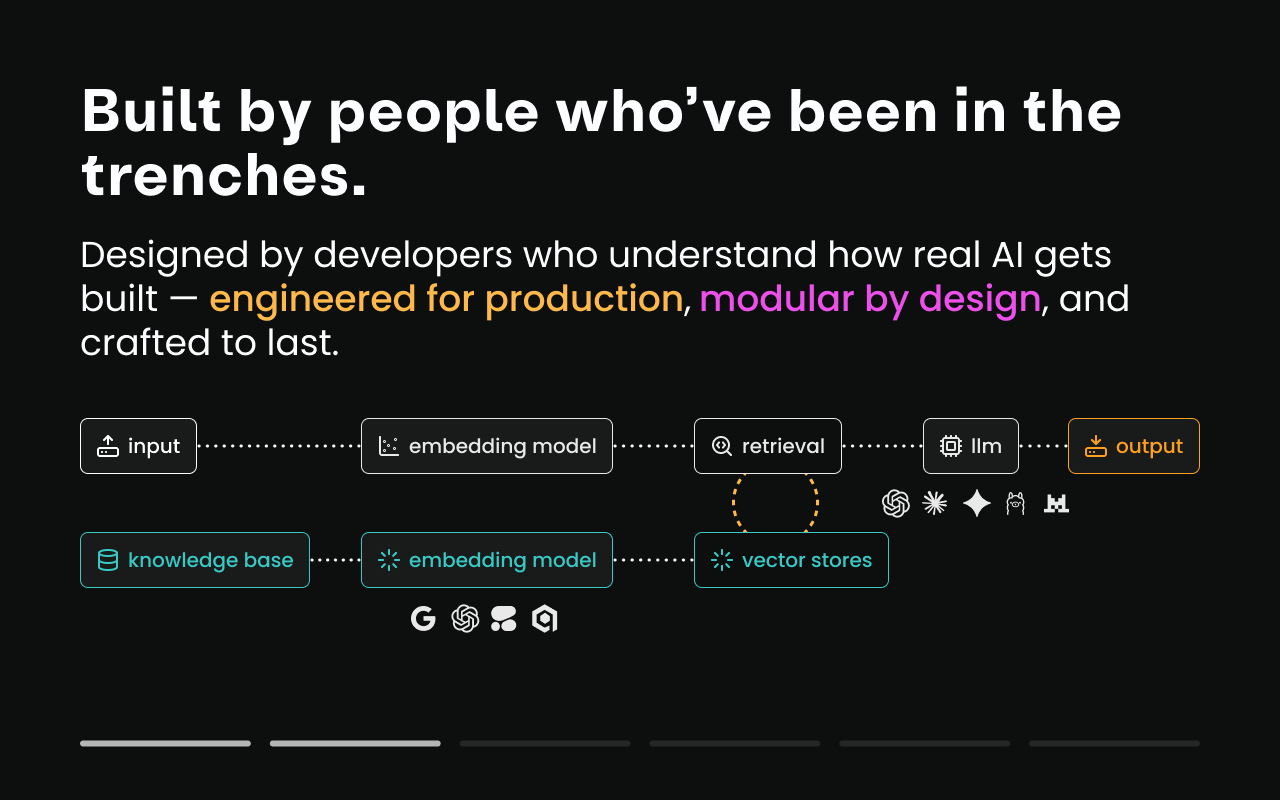This screenshot has width=1280, height=800.
Task: Select the orange output node
Action: tap(1133, 446)
